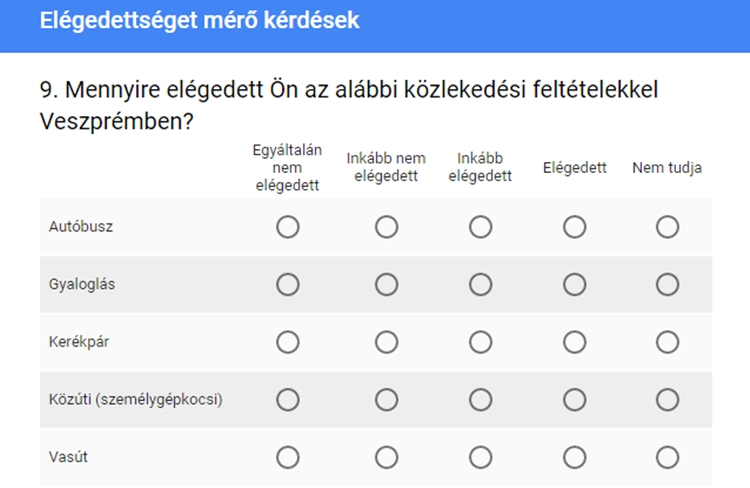
Task: Select 'Inkább elégedett' in the Kerékpár row
Action: [480, 343]
